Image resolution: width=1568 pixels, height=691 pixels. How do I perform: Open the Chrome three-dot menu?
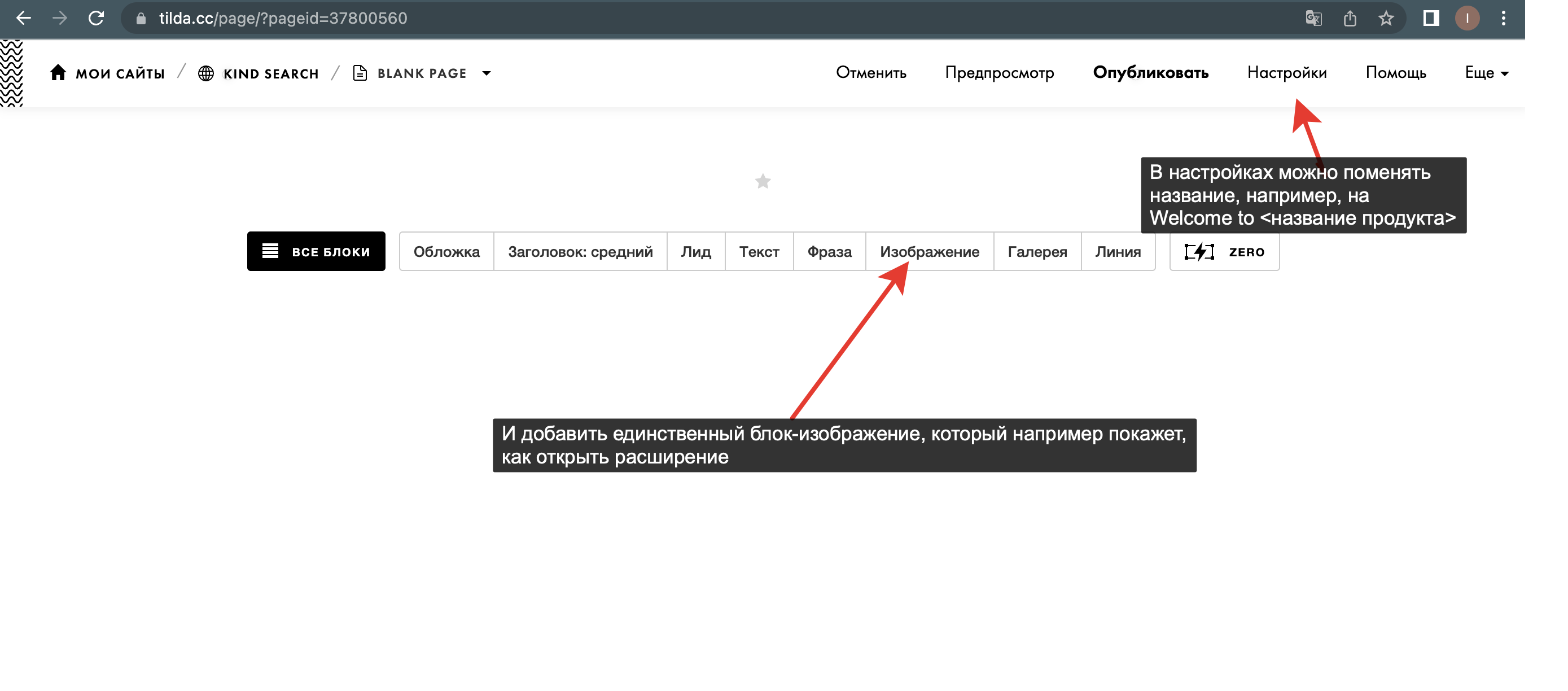tap(1503, 18)
